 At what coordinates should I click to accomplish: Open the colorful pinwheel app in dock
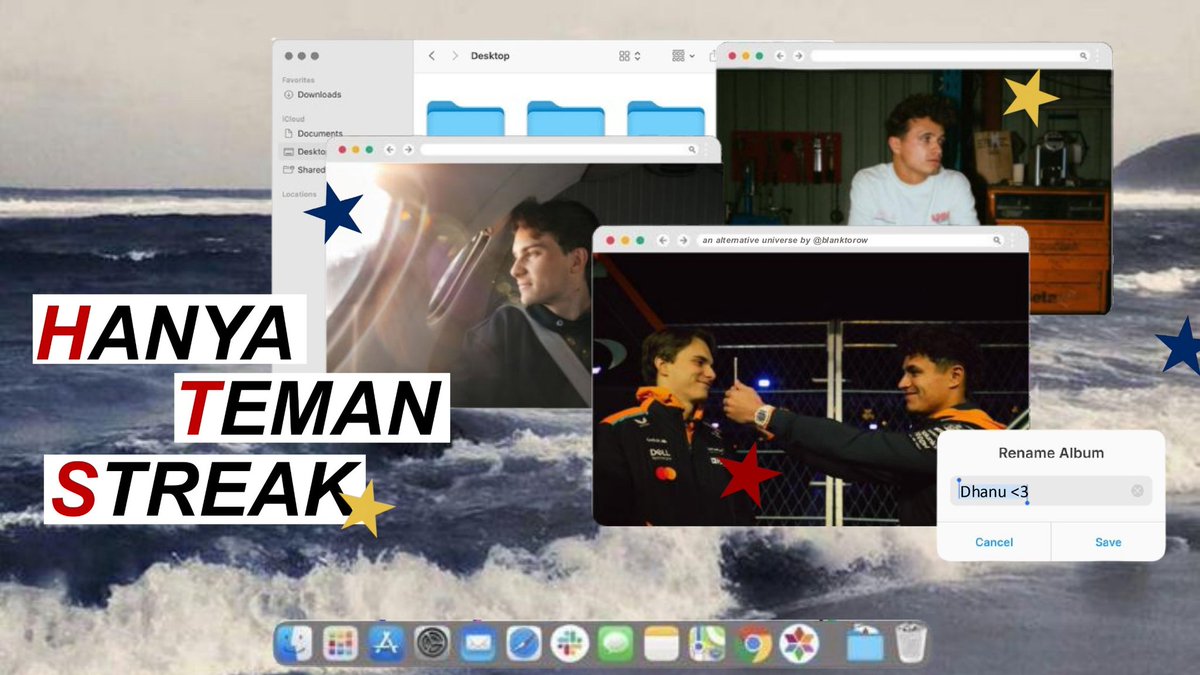[x=800, y=644]
